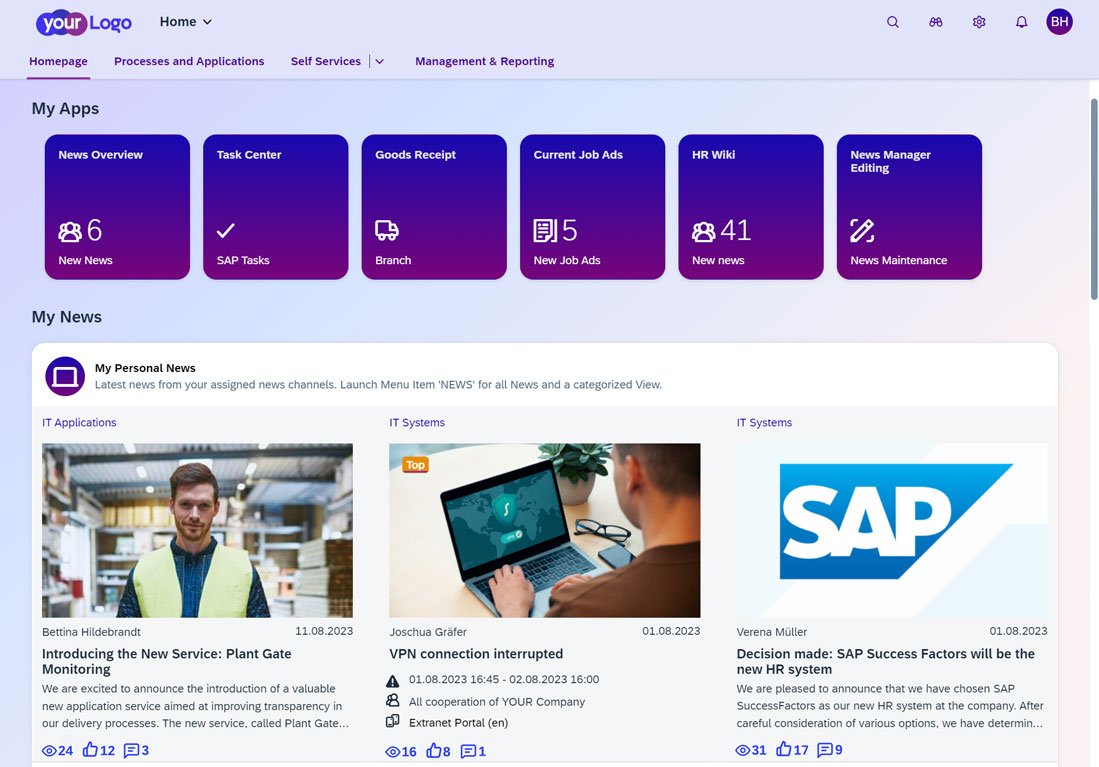Click the SAP image thumbnail in news
Image resolution: width=1099 pixels, height=767 pixels.
tap(891, 531)
